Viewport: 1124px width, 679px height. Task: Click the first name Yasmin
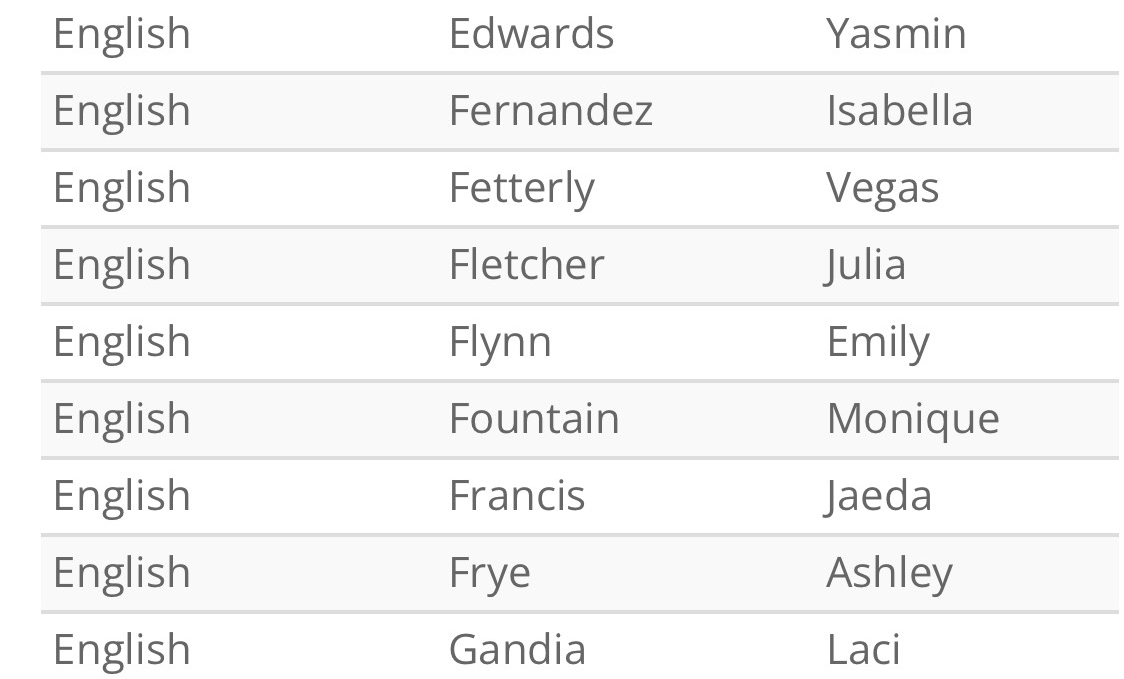[896, 34]
